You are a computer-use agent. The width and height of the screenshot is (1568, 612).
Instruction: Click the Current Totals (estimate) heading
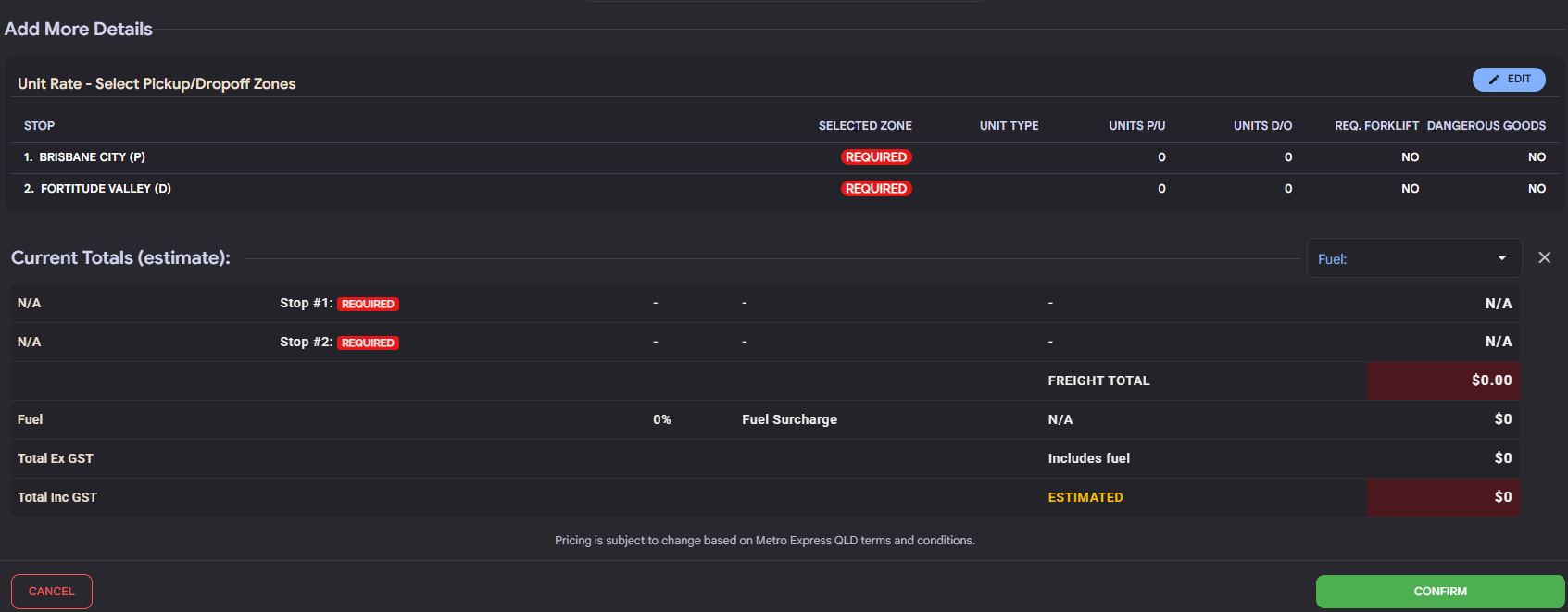120,258
